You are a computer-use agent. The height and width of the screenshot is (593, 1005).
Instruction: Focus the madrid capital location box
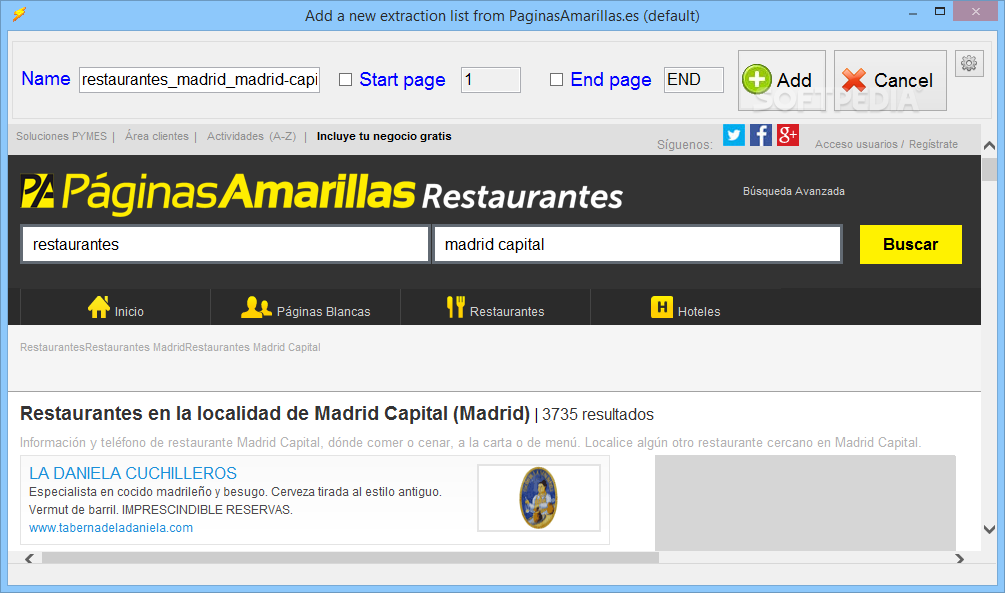[x=637, y=244]
